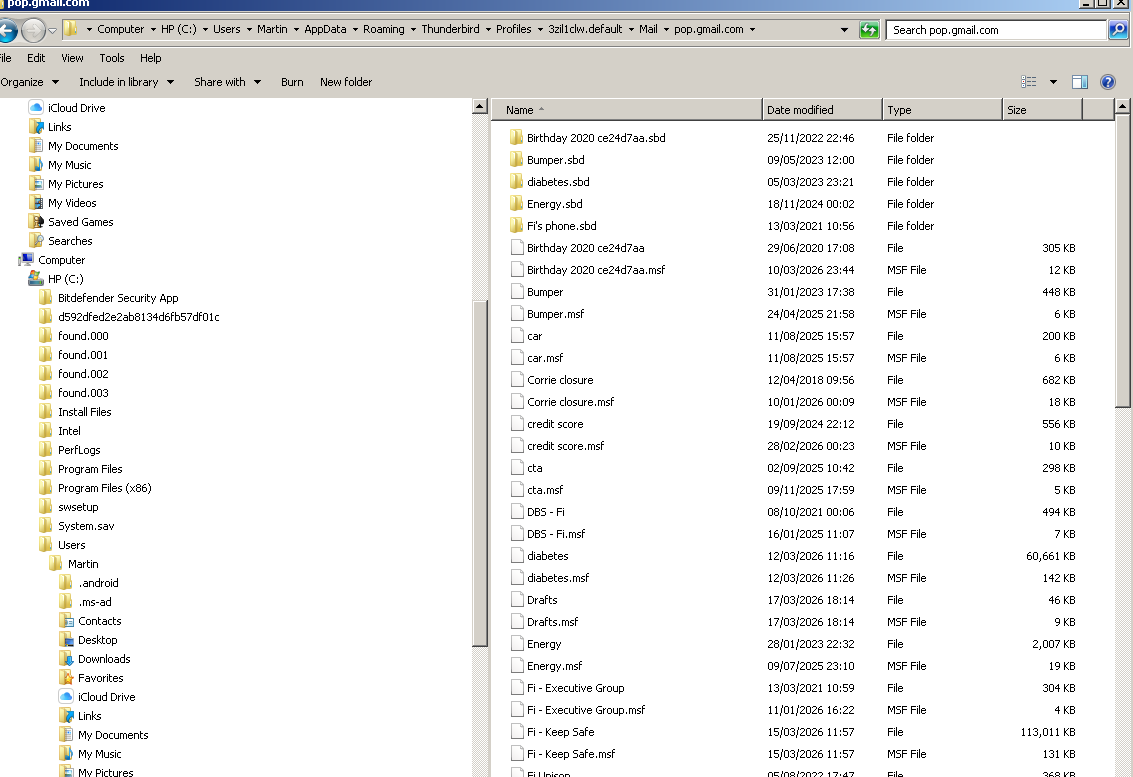The width and height of the screenshot is (1133, 777).
Task: Open the Help question mark icon
Action: tap(1108, 82)
